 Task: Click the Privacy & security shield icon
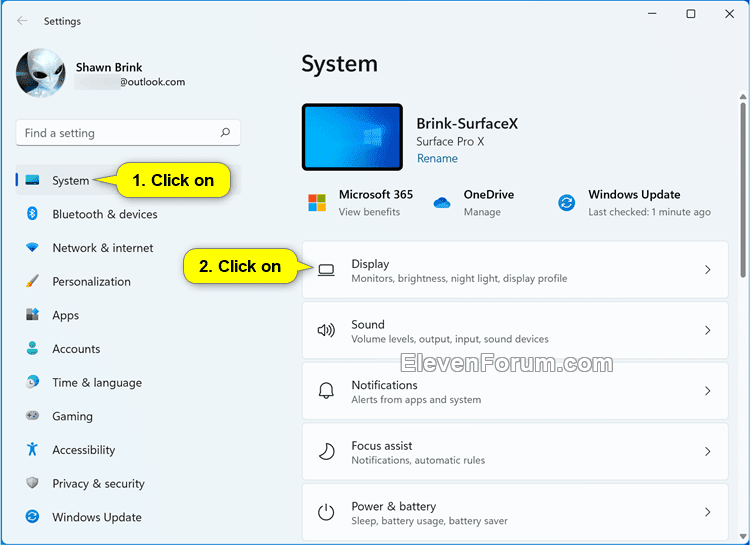click(x=32, y=484)
